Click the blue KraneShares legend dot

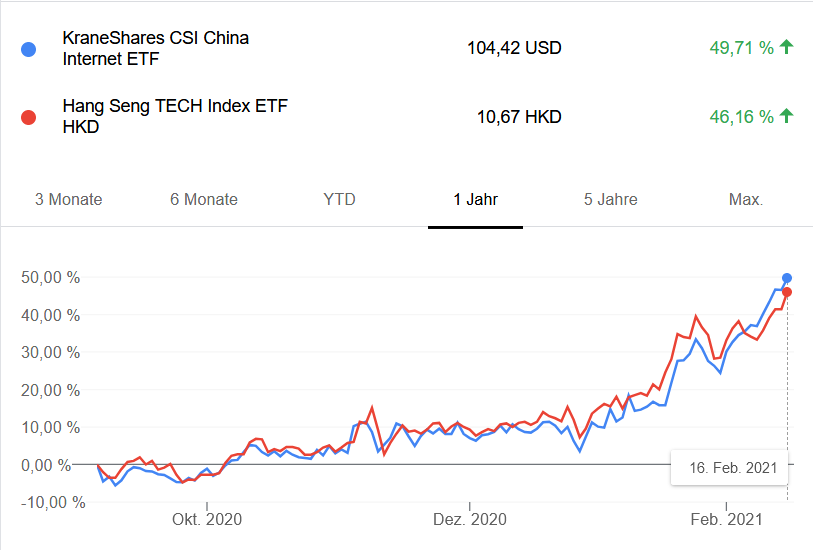point(28,48)
